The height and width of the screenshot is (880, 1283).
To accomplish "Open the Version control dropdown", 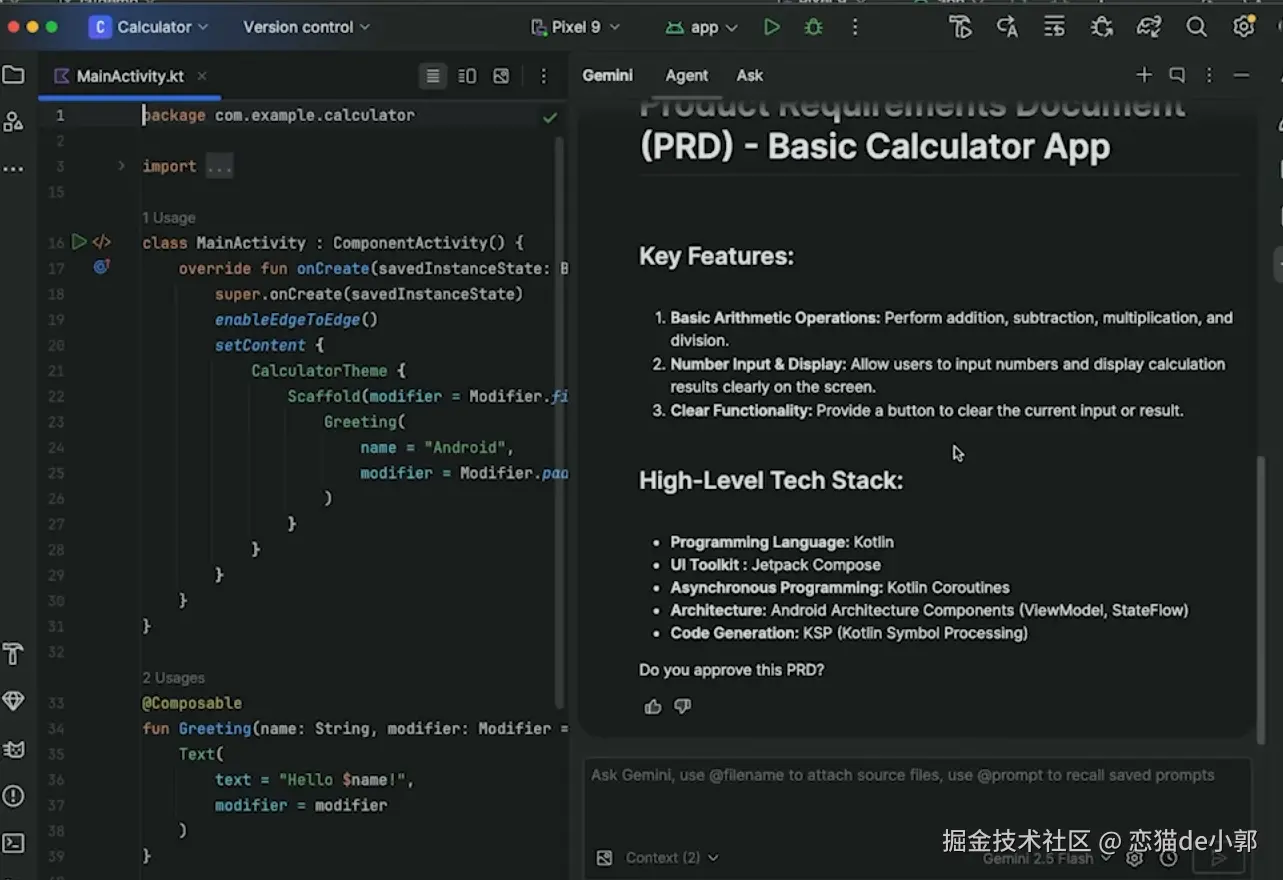I will 306,27.
